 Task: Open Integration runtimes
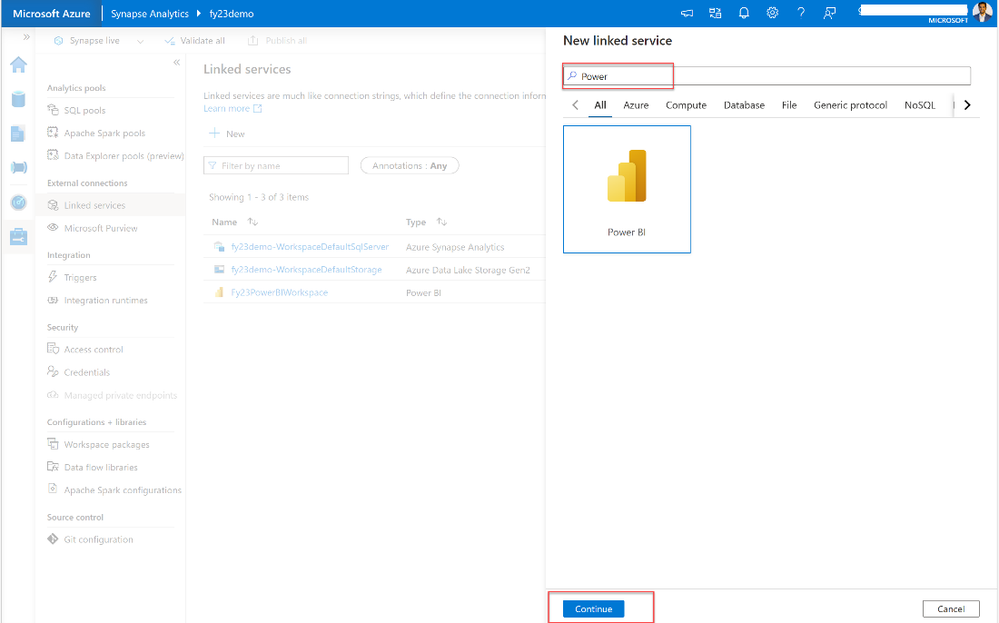pos(106,300)
